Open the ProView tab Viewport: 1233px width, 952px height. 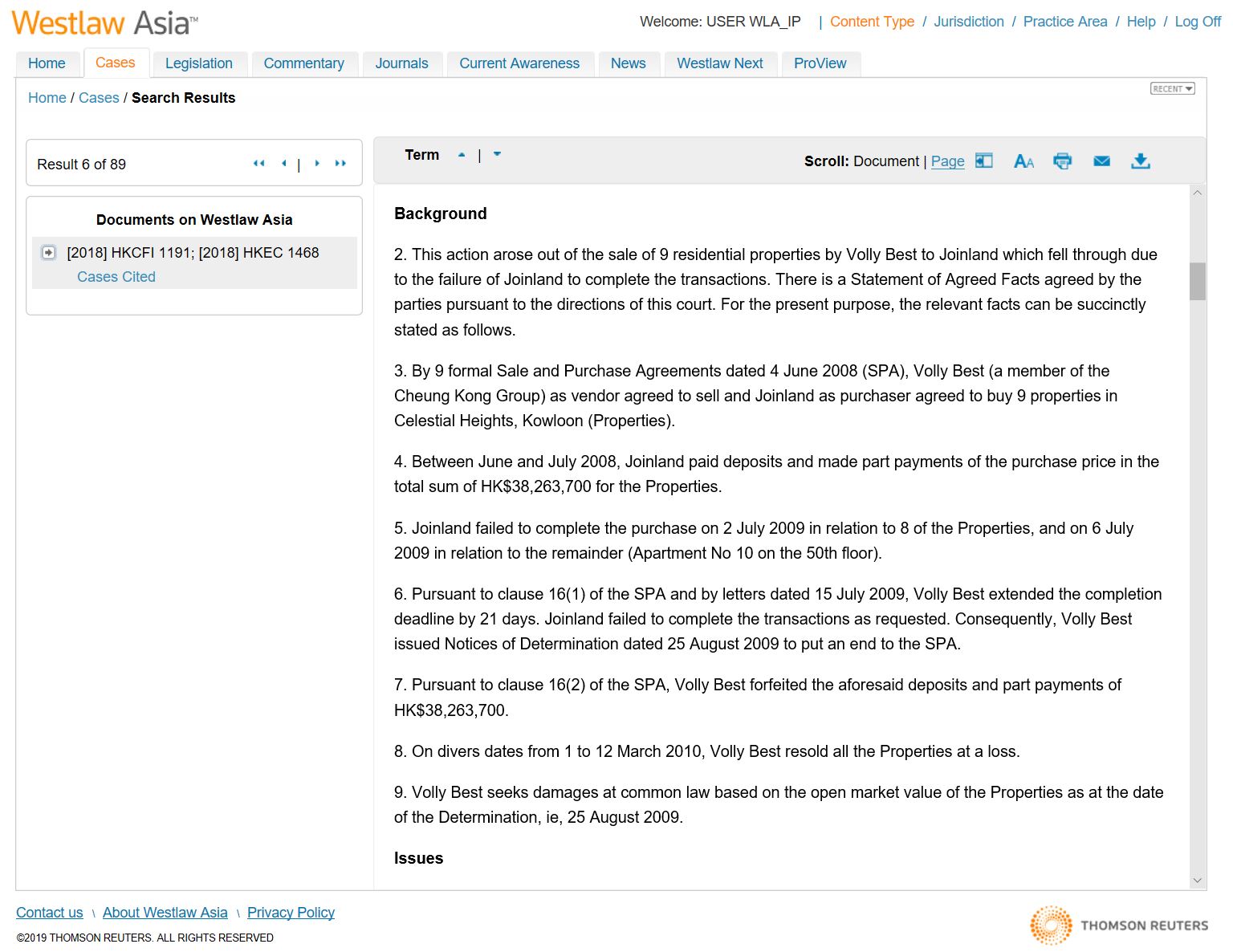pyautogui.click(x=820, y=63)
